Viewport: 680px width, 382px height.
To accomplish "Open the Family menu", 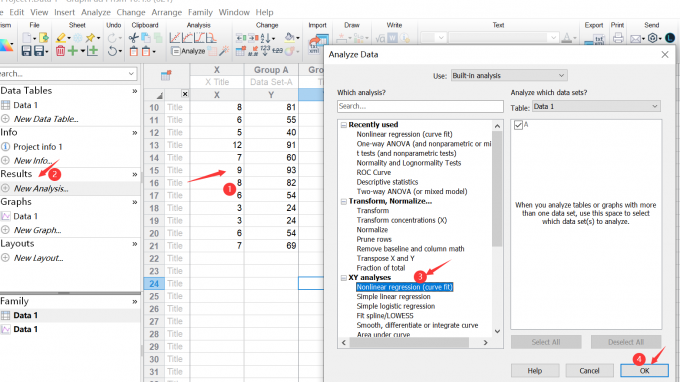I will point(200,12).
